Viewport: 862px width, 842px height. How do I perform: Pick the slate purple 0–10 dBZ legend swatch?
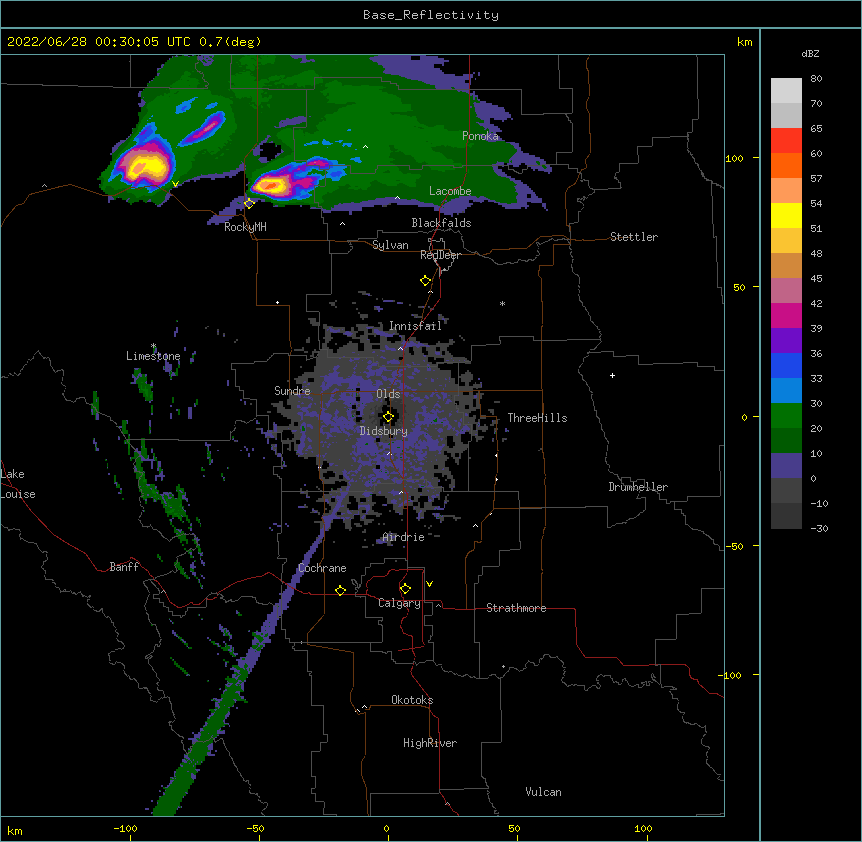tap(786, 466)
